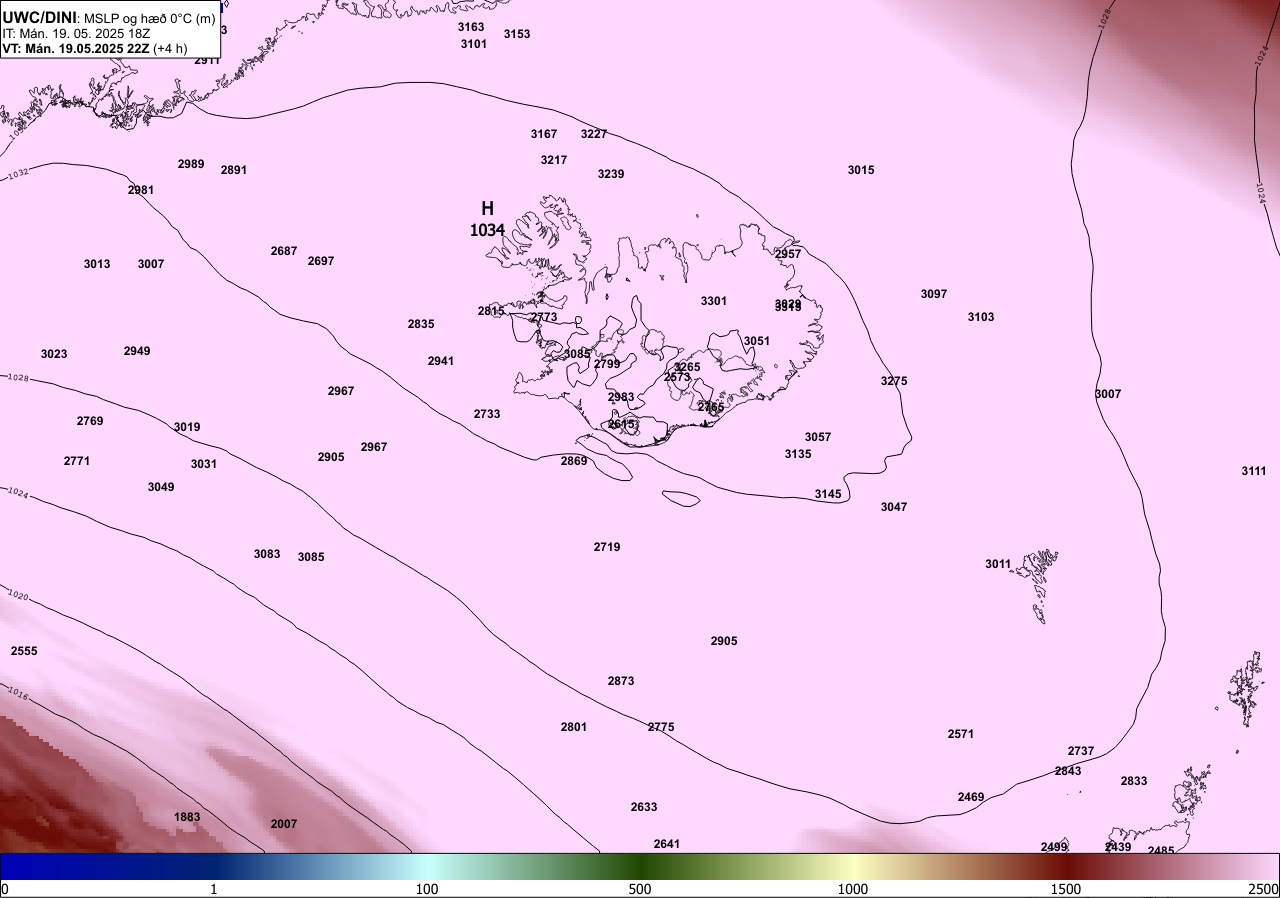Image resolution: width=1280 pixels, height=898 pixels.
Task: Click the 3275 value
Action: coord(894,381)
